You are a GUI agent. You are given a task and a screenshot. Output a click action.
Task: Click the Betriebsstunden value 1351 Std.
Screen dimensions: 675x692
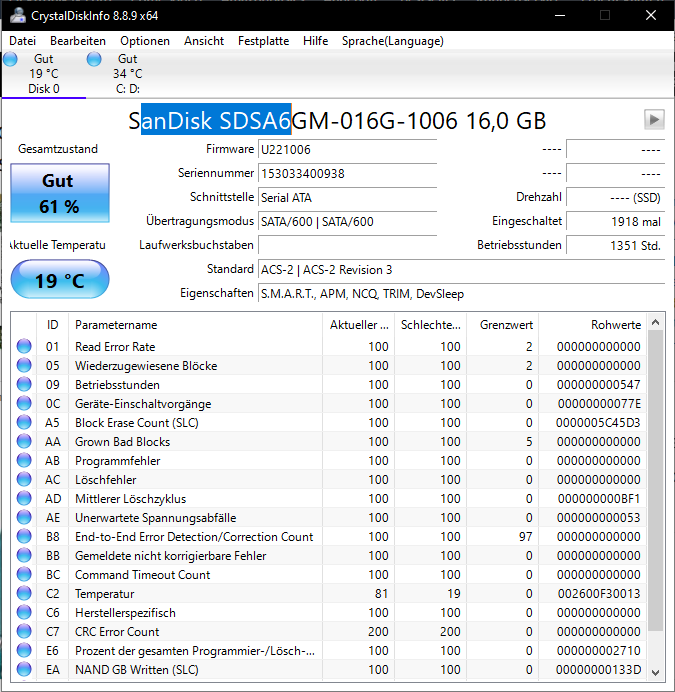(x=615, y=245)
